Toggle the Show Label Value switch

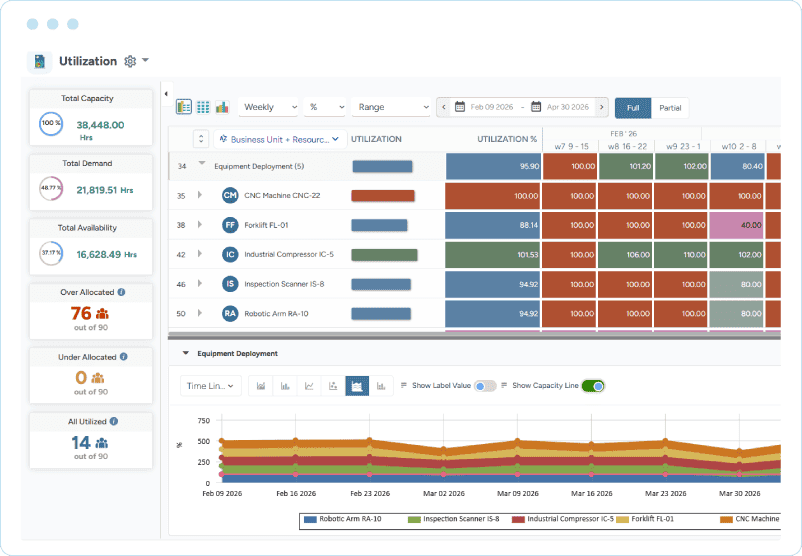485,386
